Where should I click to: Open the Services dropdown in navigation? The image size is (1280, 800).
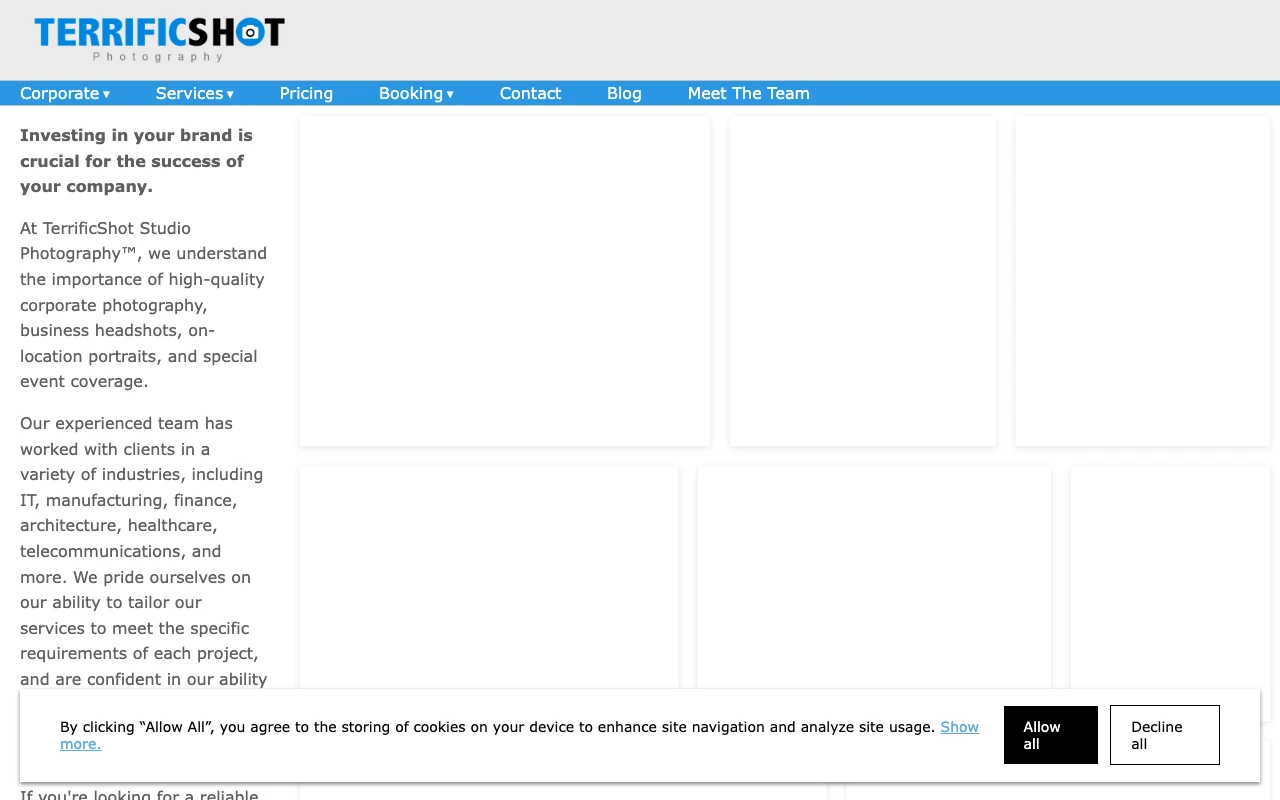194,93
